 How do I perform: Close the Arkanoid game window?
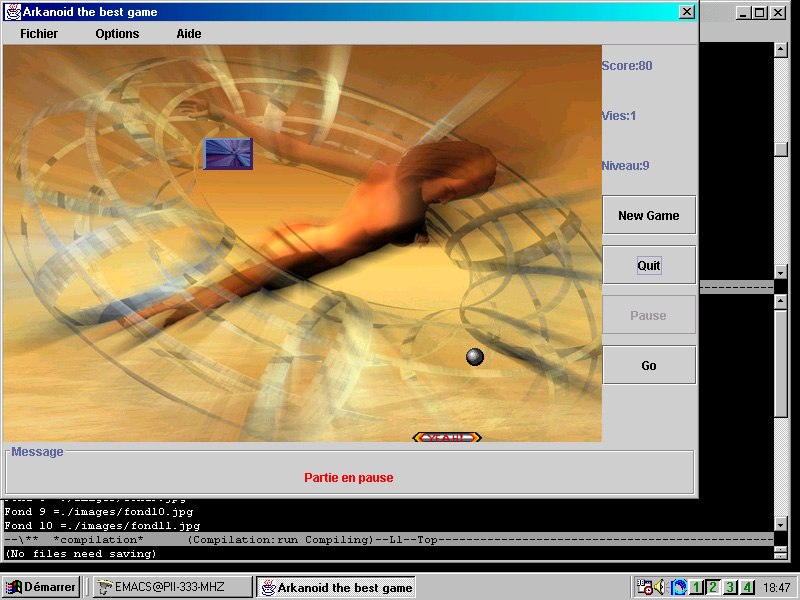[686, 12]
